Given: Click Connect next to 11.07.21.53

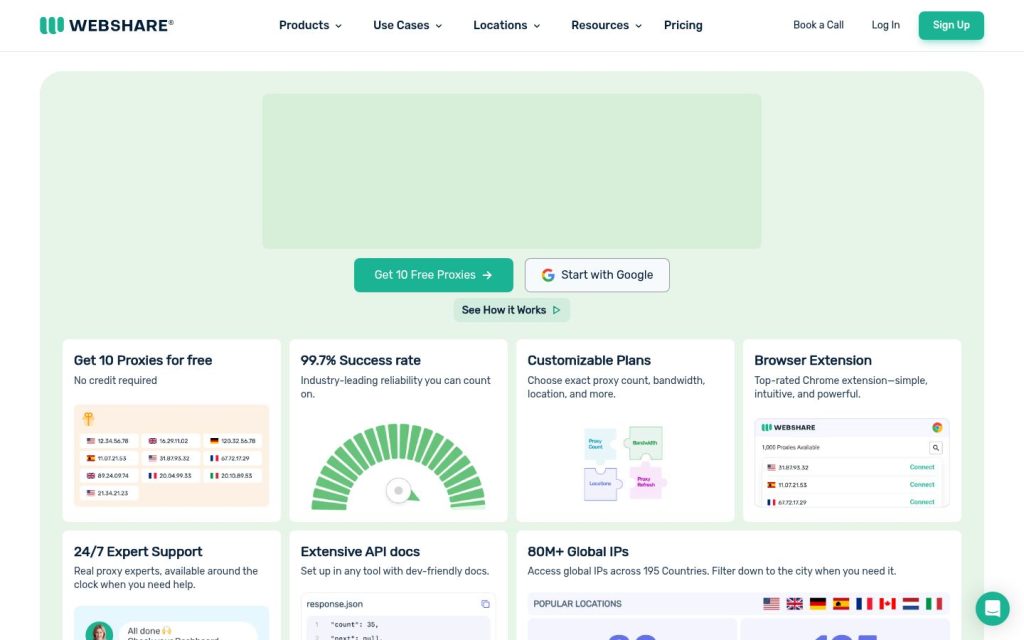Looking at the screenshot, I should point(922,485).
